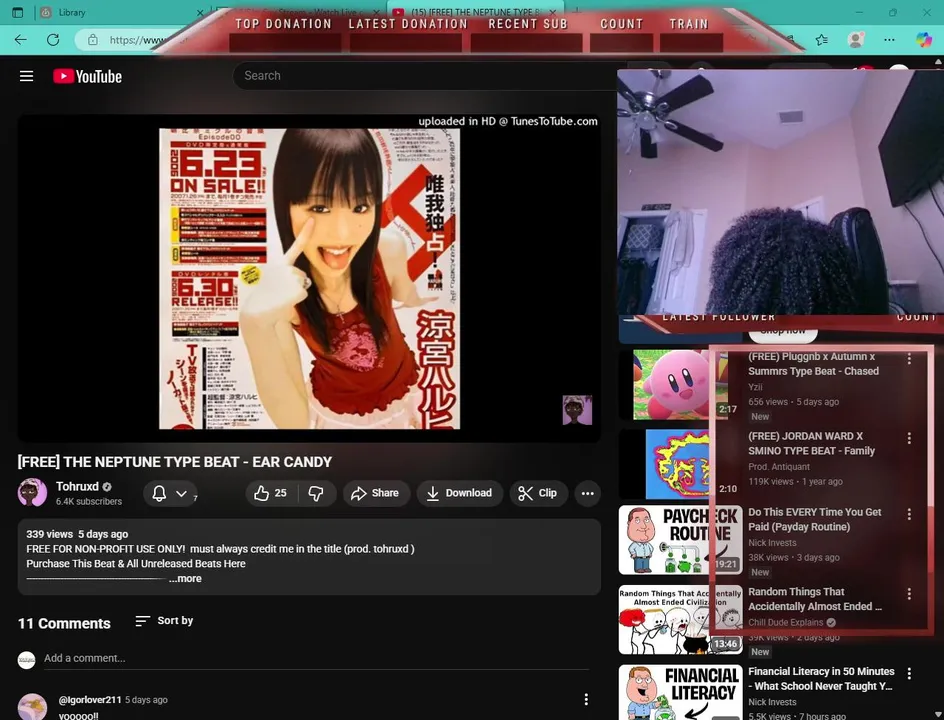944x720 pixels.
Task: Click '6.4K subscribers' text
Action: click(x=89, y=501)
